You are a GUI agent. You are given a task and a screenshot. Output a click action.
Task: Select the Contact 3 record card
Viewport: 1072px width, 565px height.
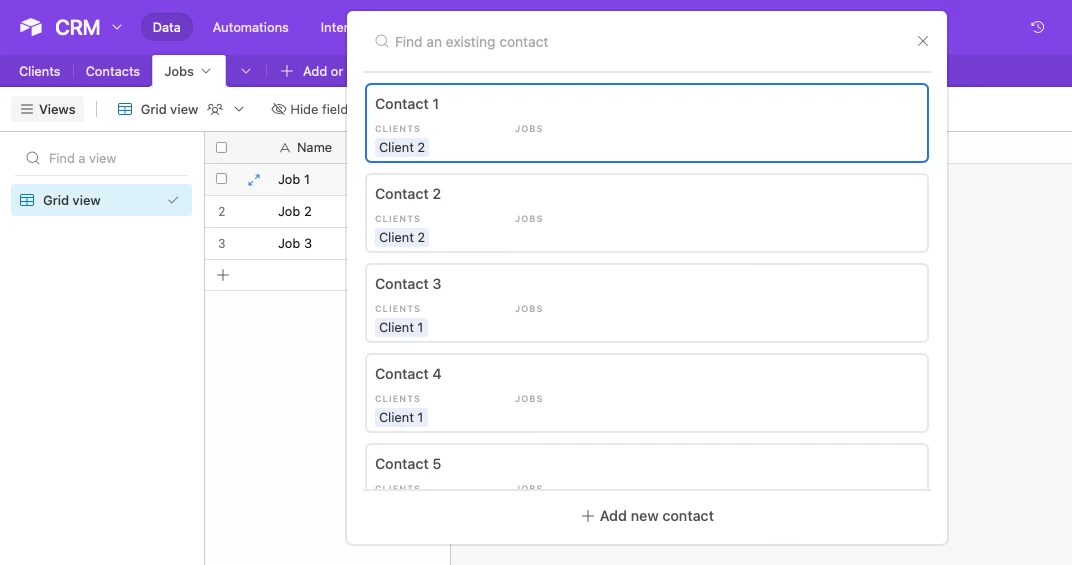(x=647, y=302)
